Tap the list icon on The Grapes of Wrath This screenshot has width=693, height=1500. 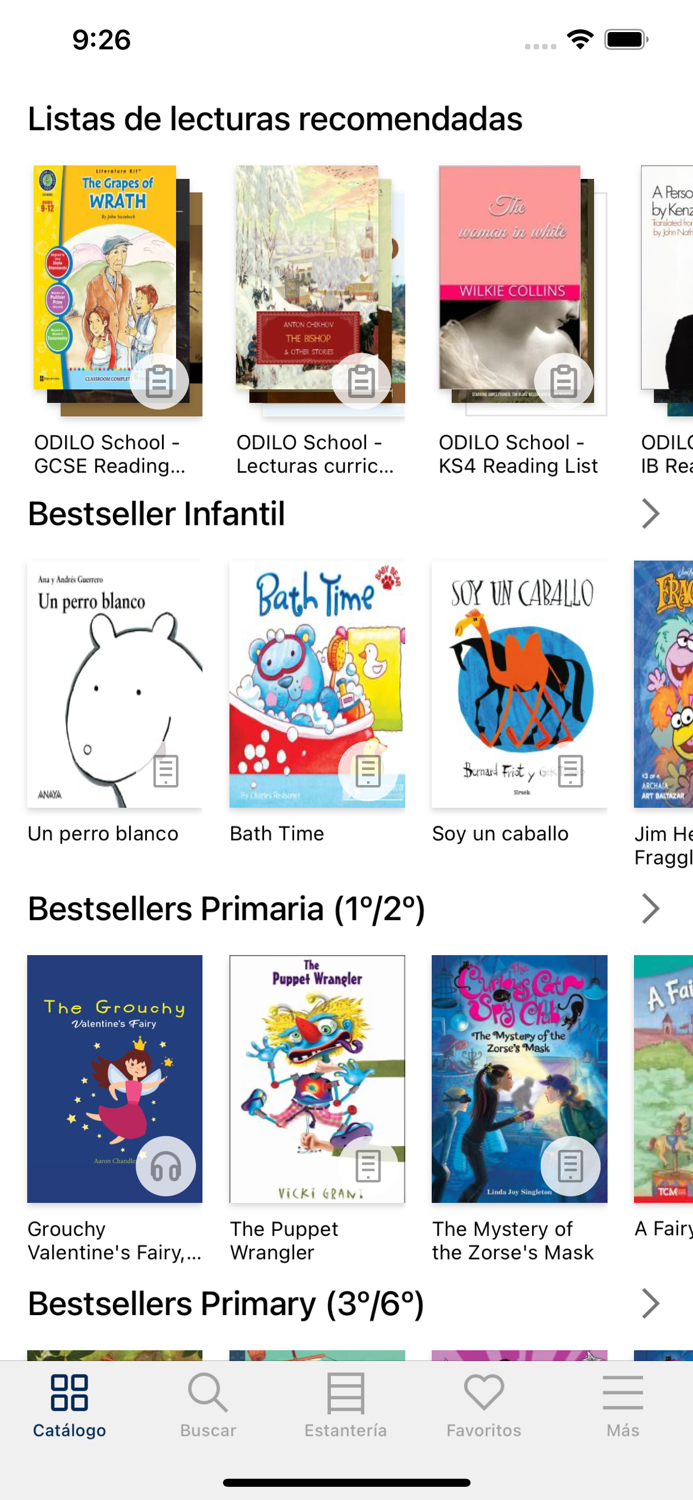click(x=159, y=381)
